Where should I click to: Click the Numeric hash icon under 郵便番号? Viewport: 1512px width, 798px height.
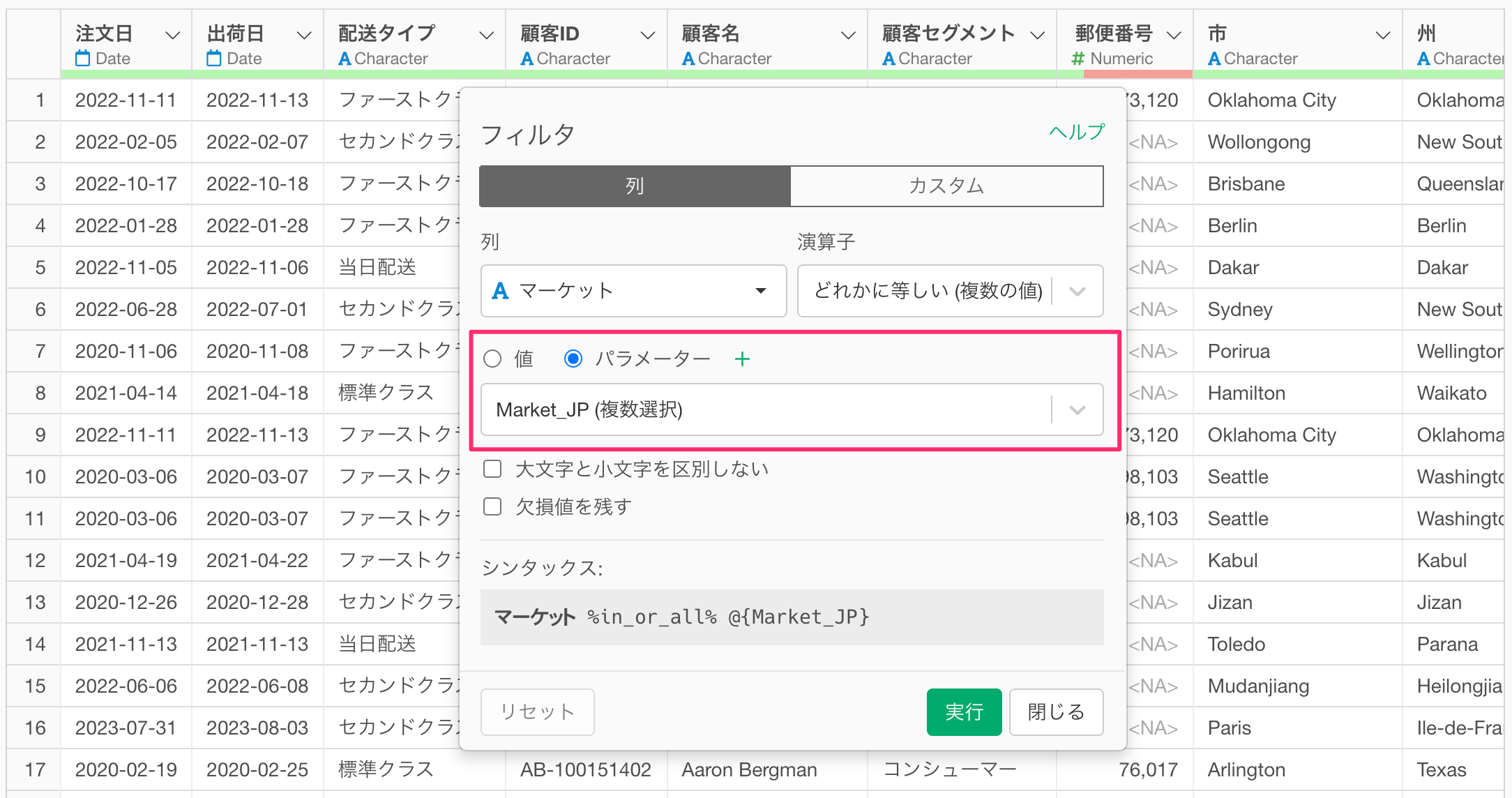click(x=1078, y=59)
